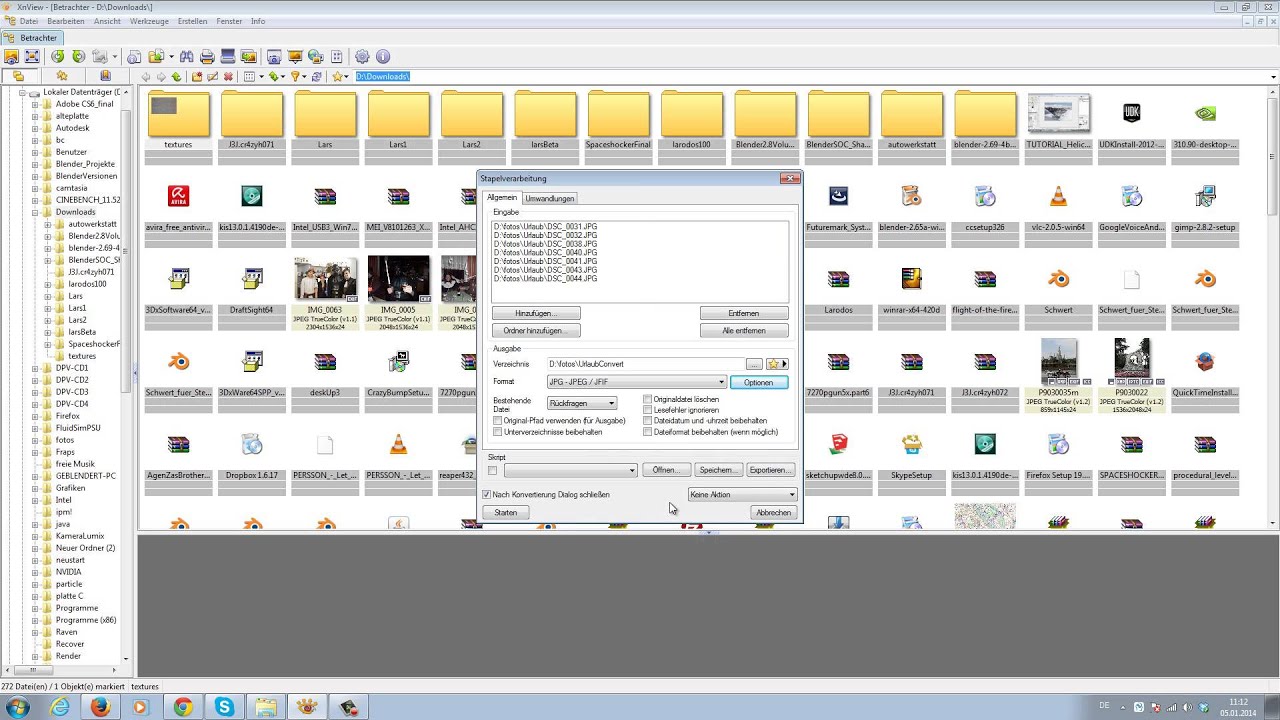This screenshot has height=720, width=1280.
Task: Expand the Programme (x86) tree folder
Action: (x=34, y=620)
